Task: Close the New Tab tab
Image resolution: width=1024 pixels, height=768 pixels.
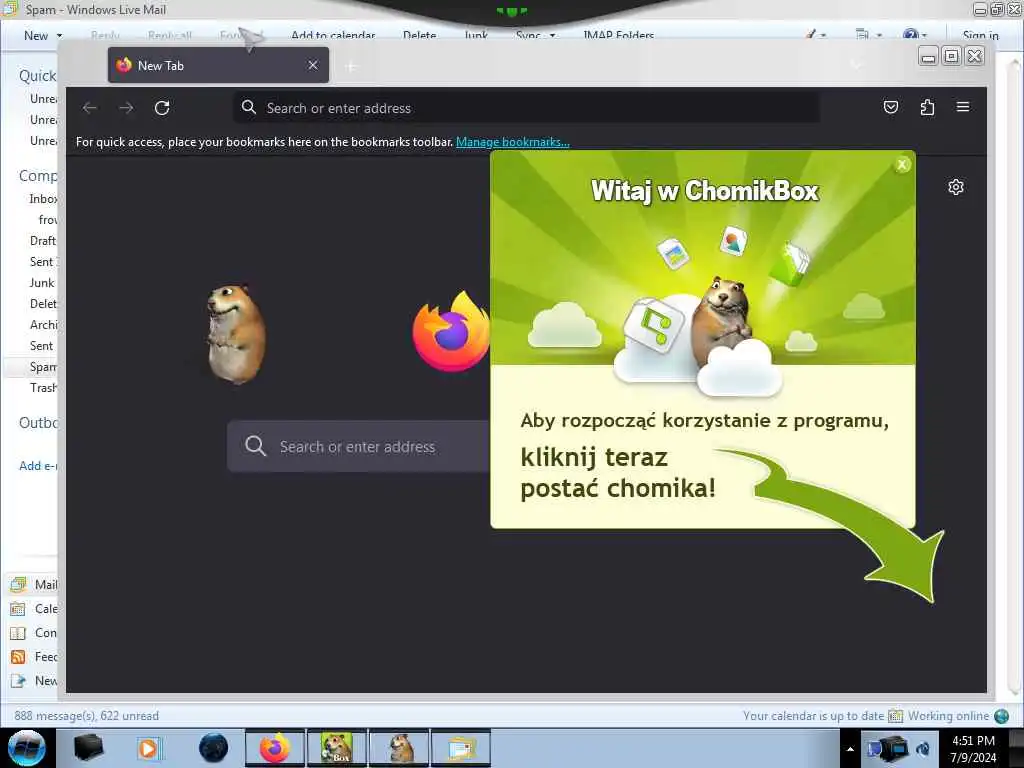Action: coord(313,65)
